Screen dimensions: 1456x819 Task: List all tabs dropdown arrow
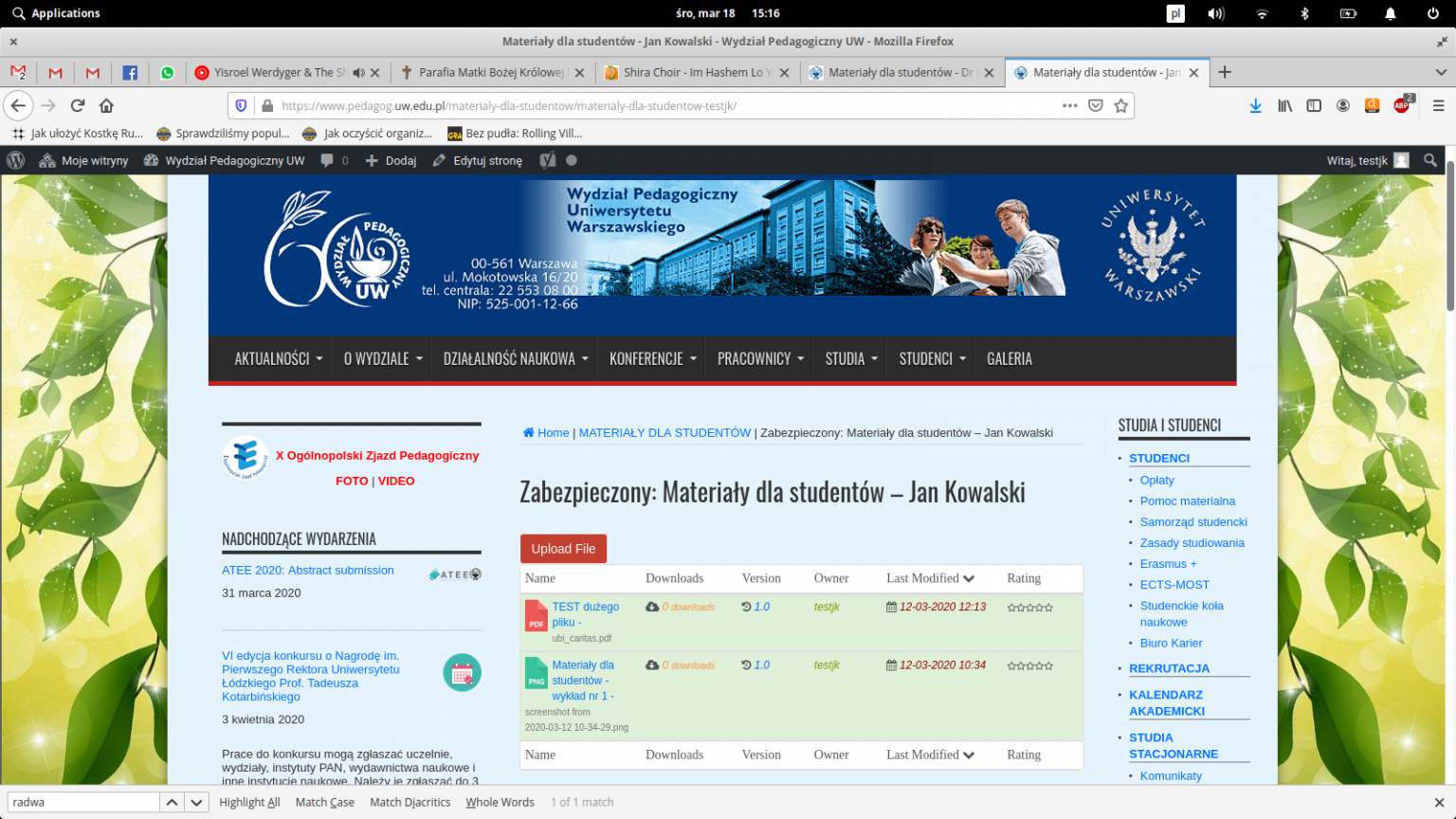coord(1441,72)
